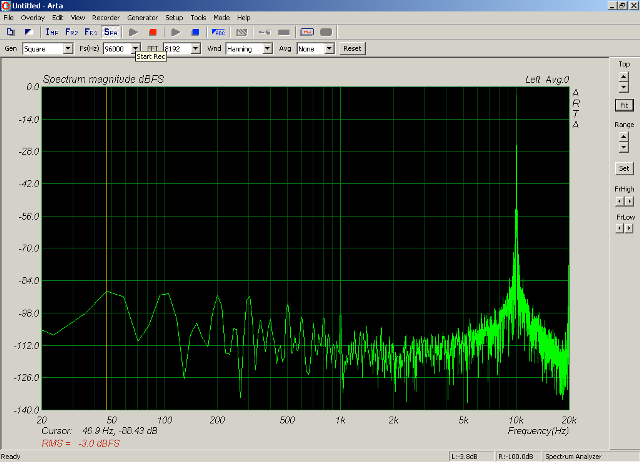Viewport: 640px width, 462px height.
Task: Click the second gray play icon for generator
Action: (176, 32)
